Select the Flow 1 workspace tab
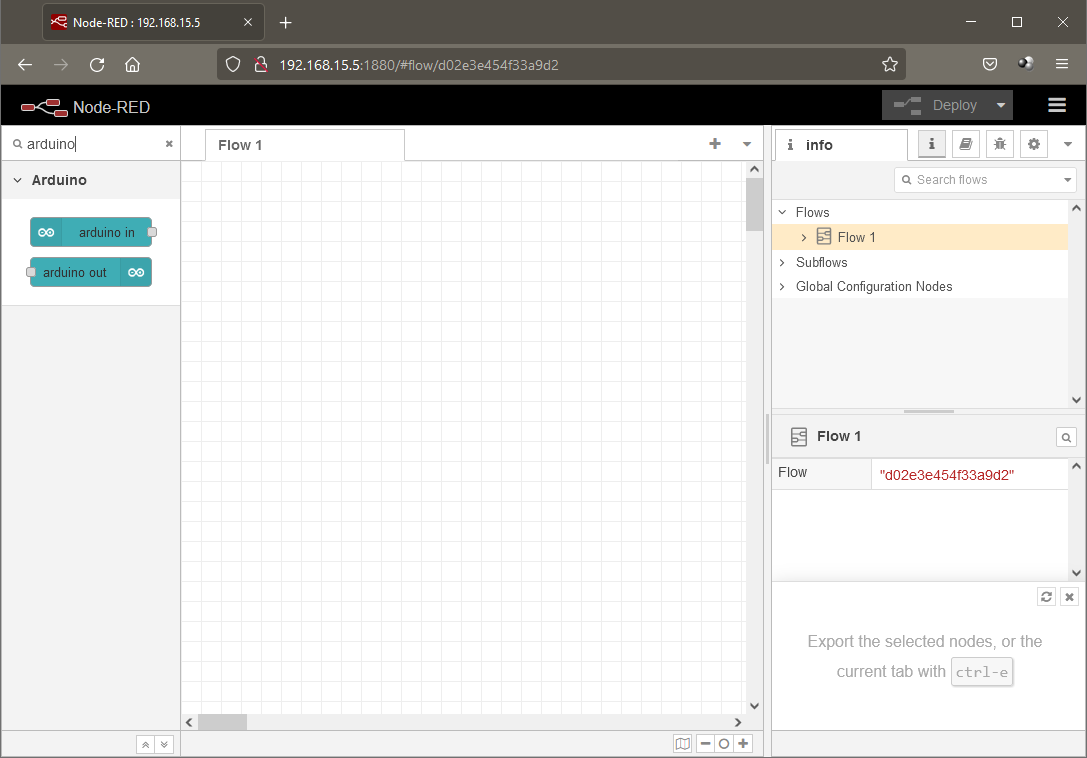The image size is (1087, 758). (305, 145)
